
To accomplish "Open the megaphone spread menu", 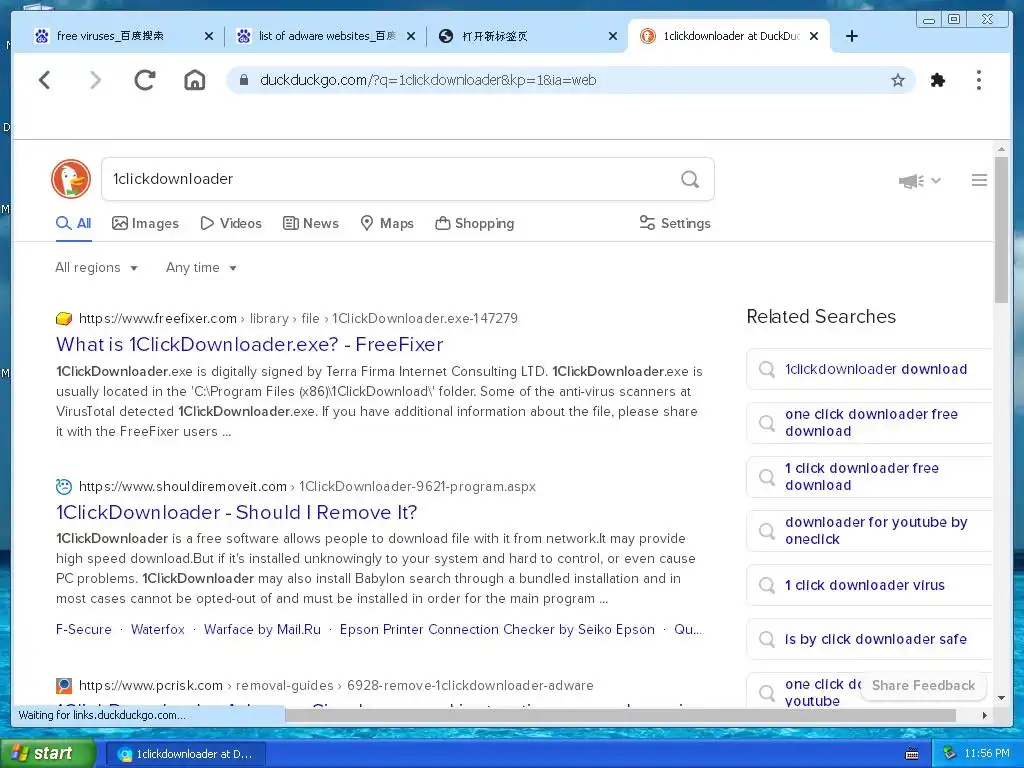I will 919,181.
